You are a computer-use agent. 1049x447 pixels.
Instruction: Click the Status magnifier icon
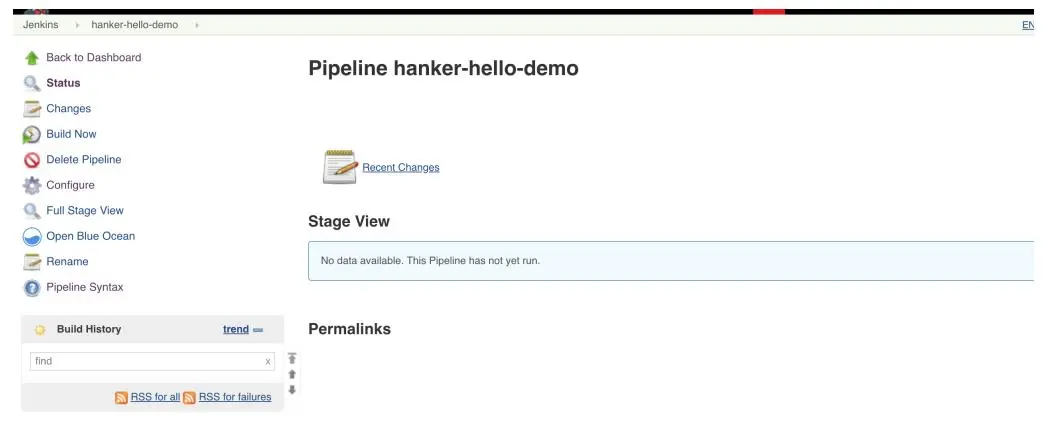[32, 84]
